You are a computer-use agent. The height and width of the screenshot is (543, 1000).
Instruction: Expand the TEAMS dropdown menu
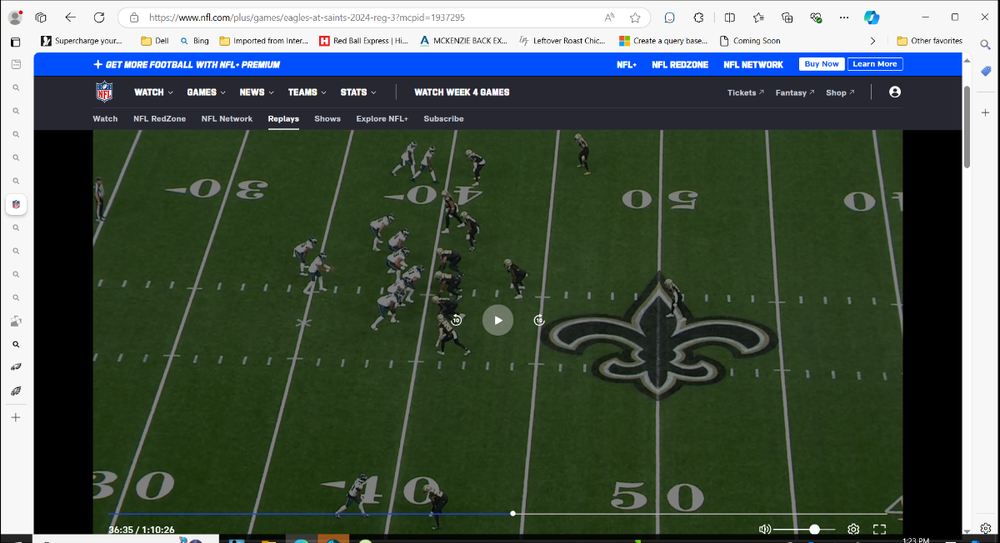click(x=307, y=92)
